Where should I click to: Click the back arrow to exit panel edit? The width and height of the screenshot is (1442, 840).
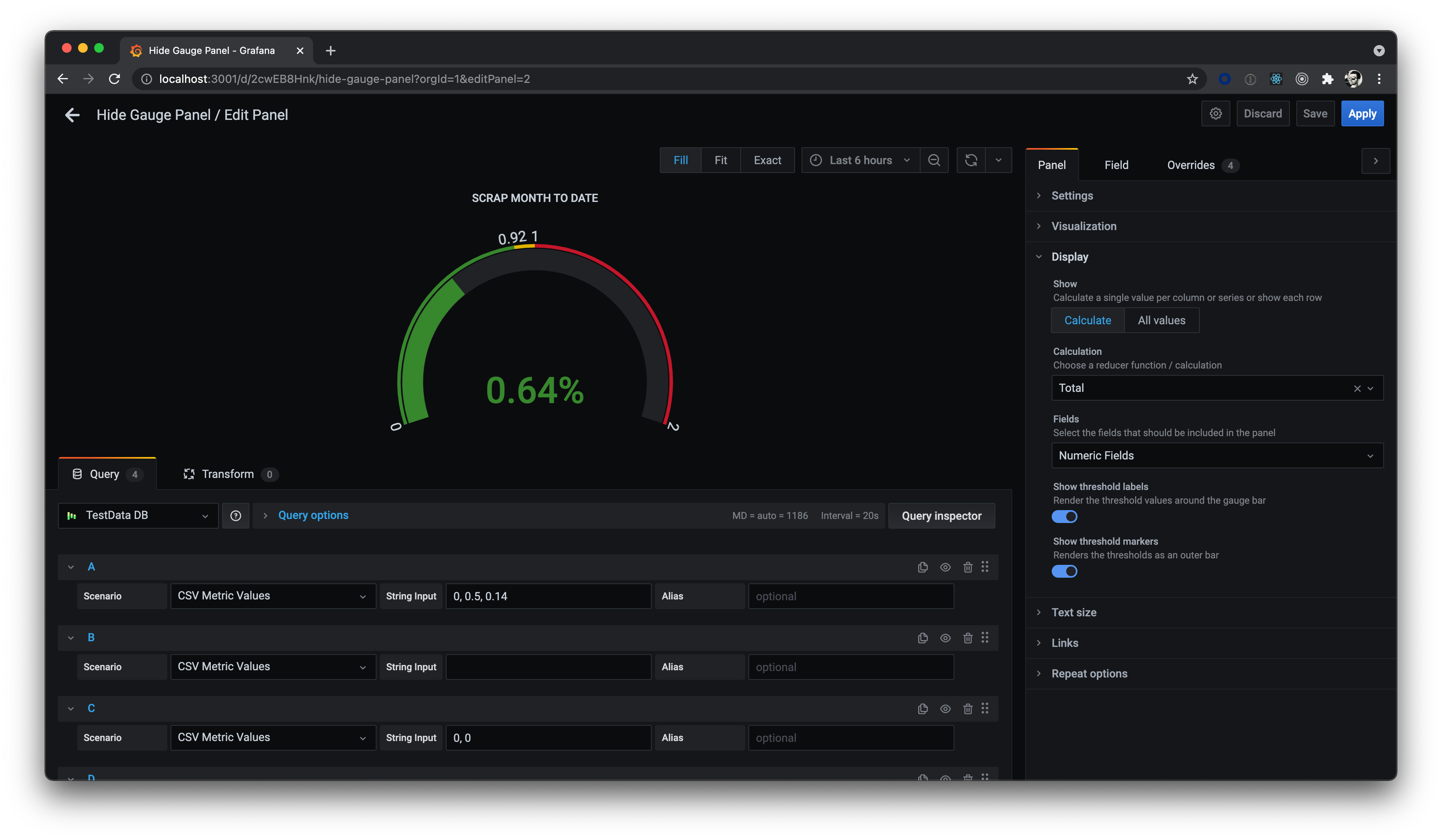[x=72, y=115]
